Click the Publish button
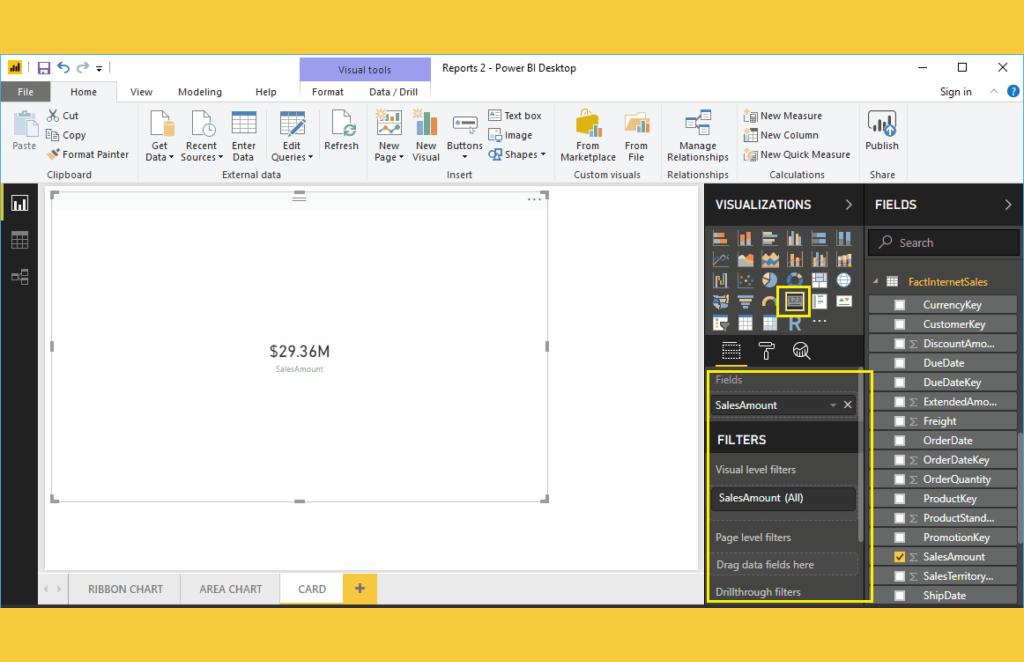Screen dimensions: 1024x662 (882, 131)
